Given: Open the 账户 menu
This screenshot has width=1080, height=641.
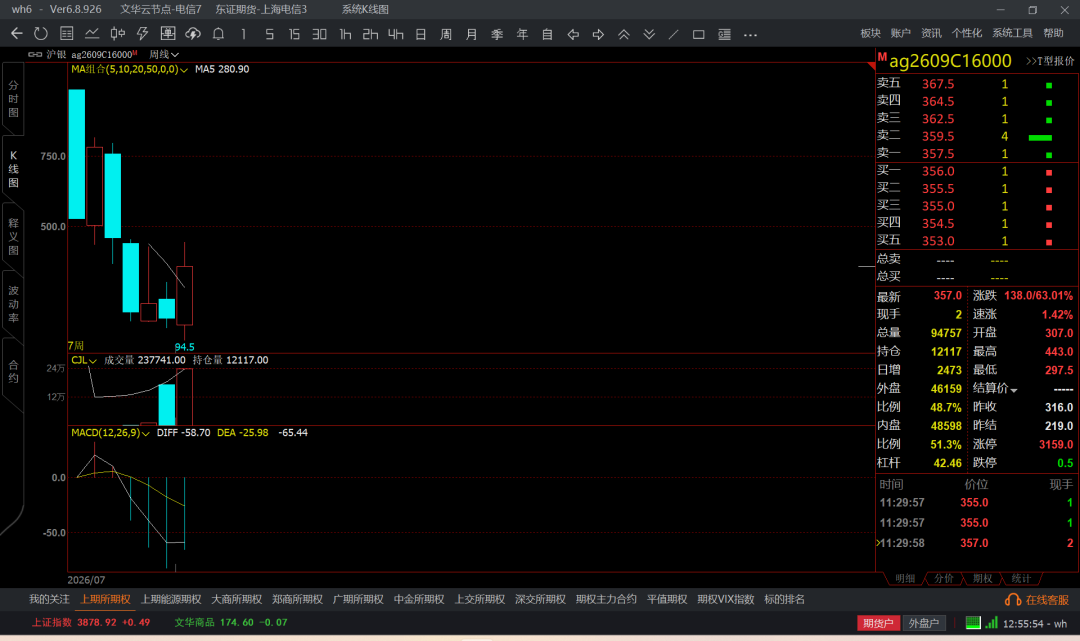Looking at the screenshot, I should pos(900,33).
